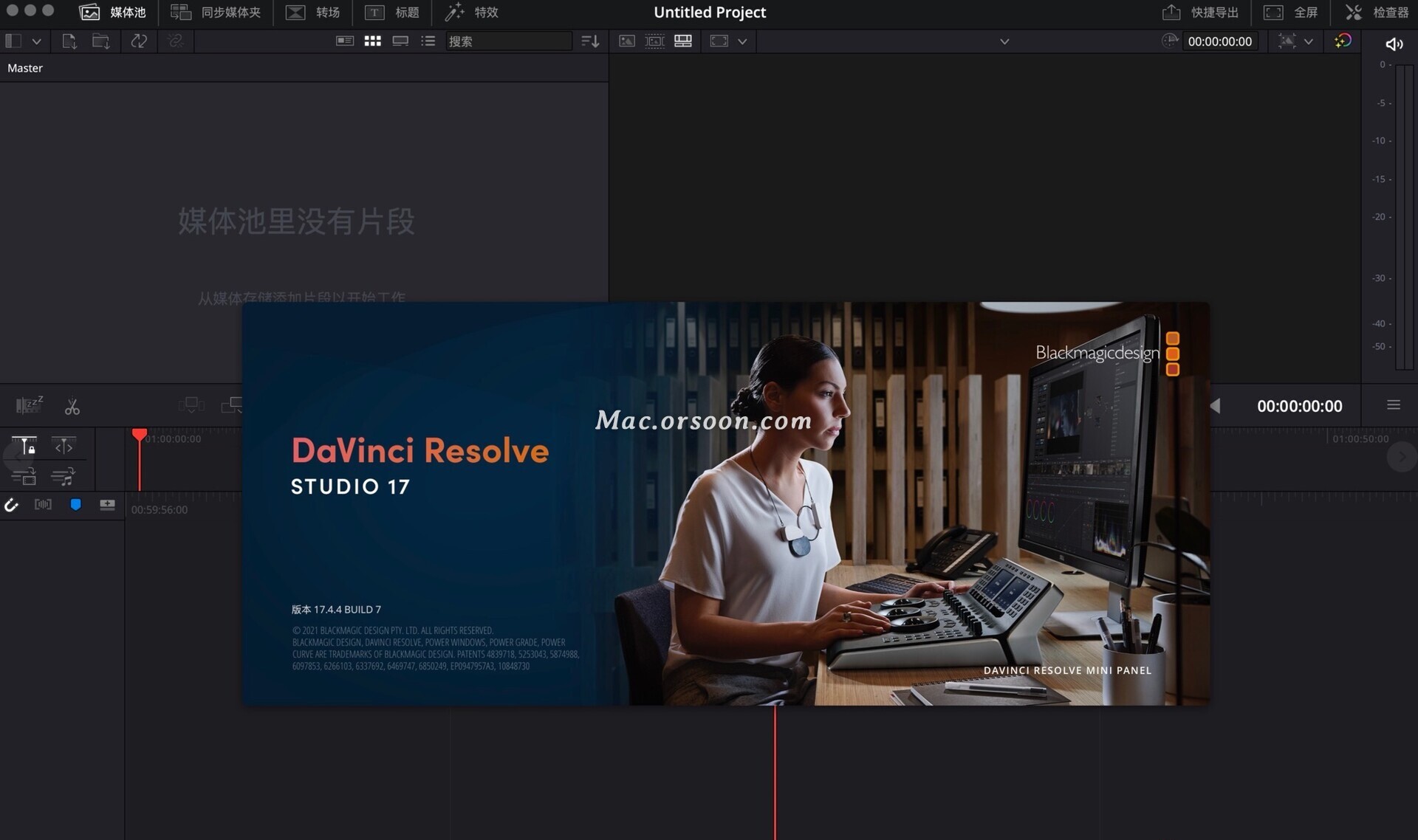Click the Import Media icon
Viewport: 1418px width, 840px height.
coord(69,41)
